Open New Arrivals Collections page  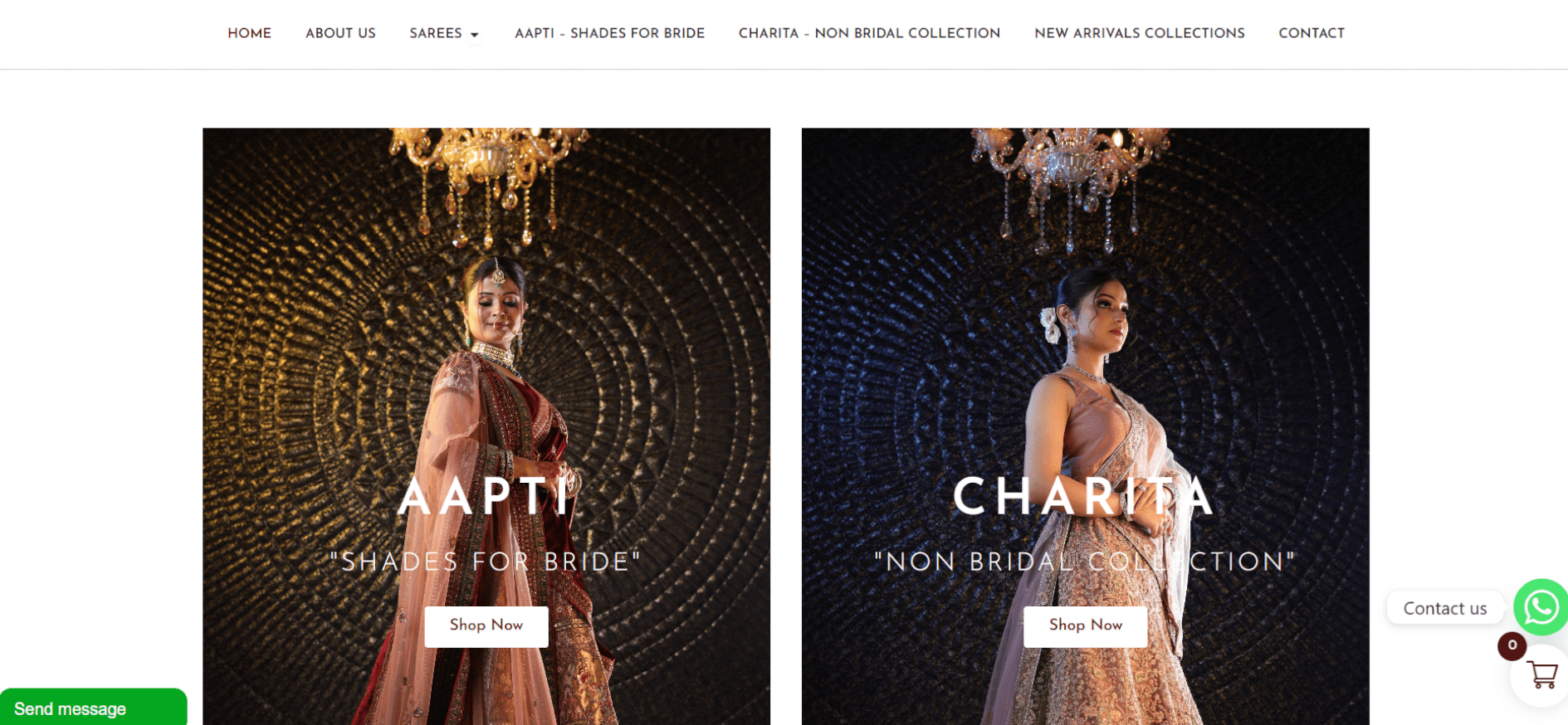pyautogui.click(x=1139, y=33)
